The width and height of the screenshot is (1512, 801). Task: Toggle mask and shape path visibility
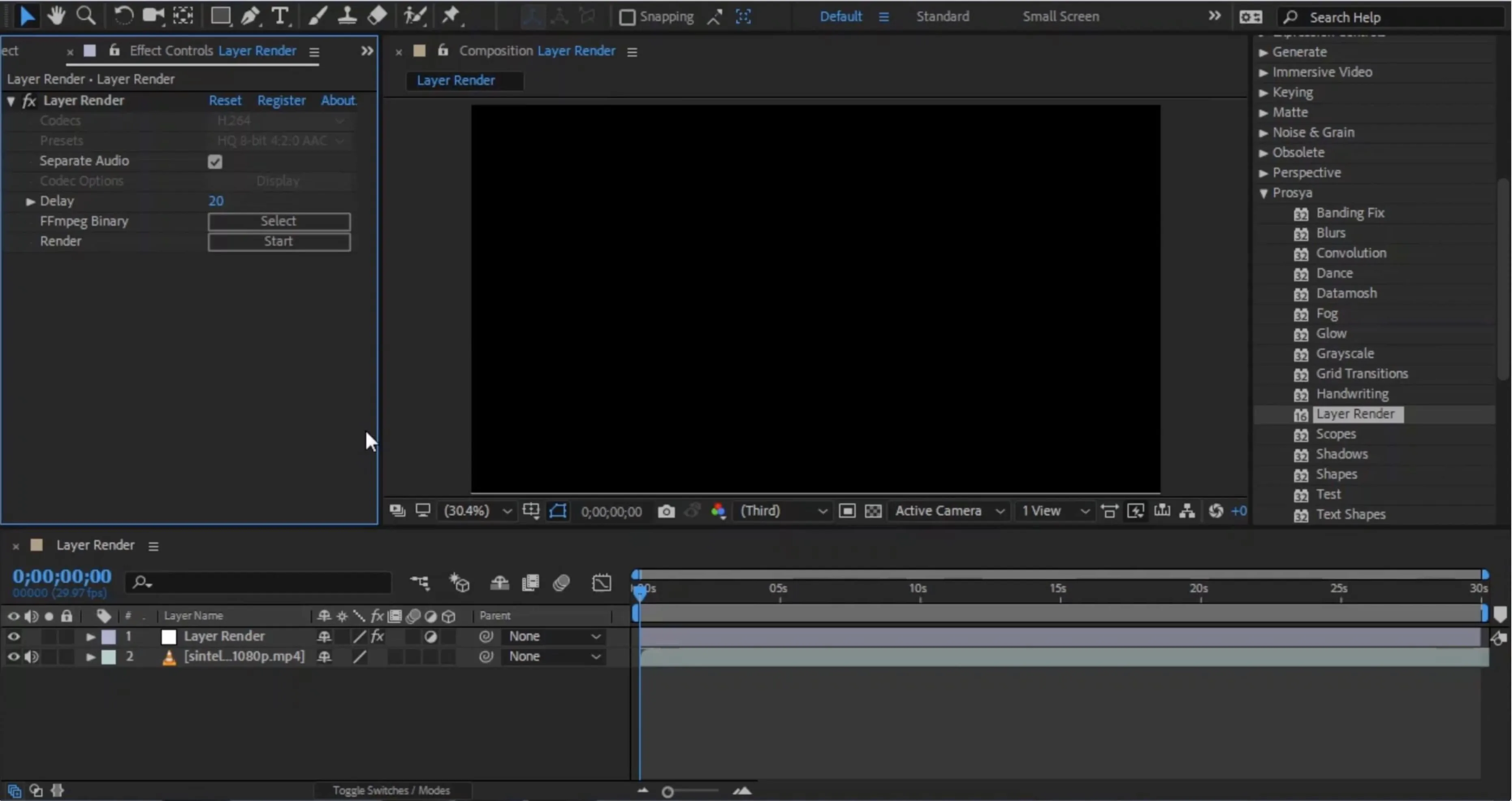click(557, 511)
